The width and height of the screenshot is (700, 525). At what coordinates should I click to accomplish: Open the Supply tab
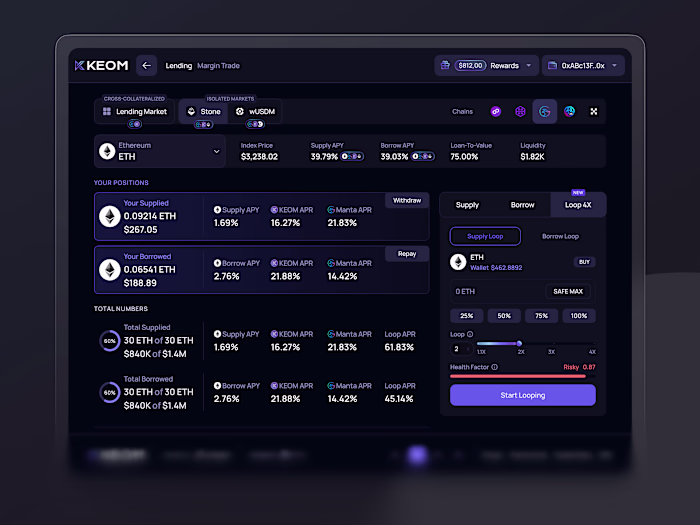467,205
